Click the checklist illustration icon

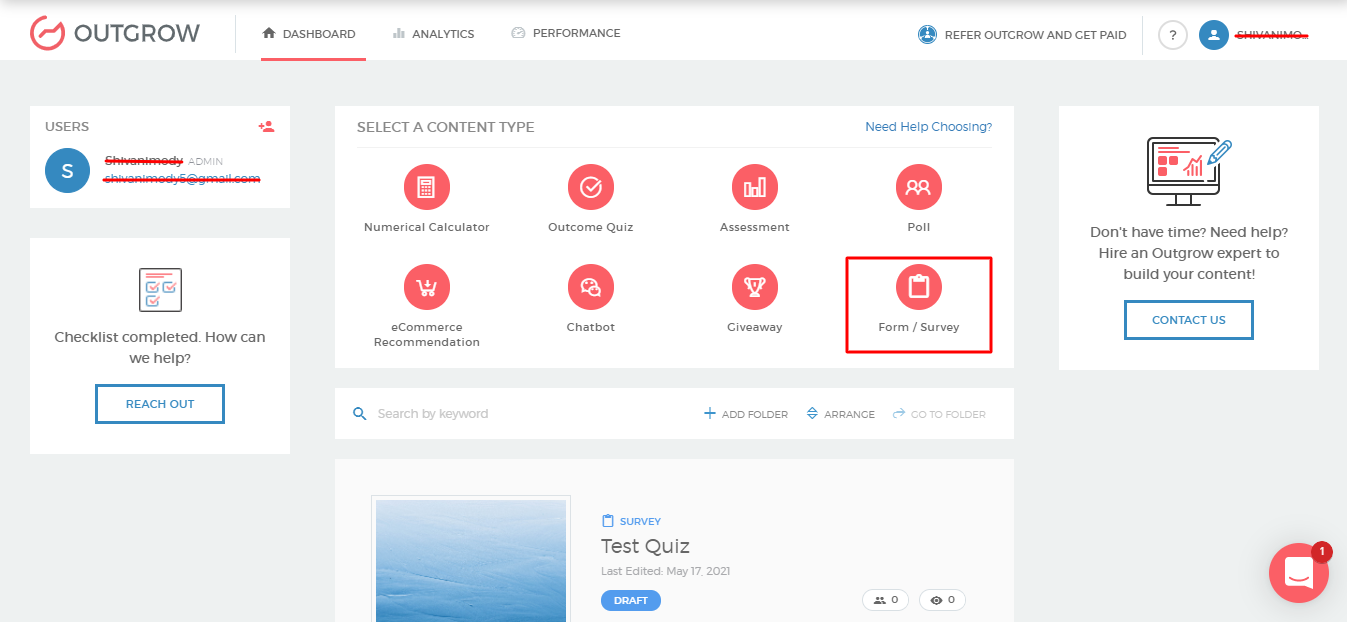(x=160, y=290)
